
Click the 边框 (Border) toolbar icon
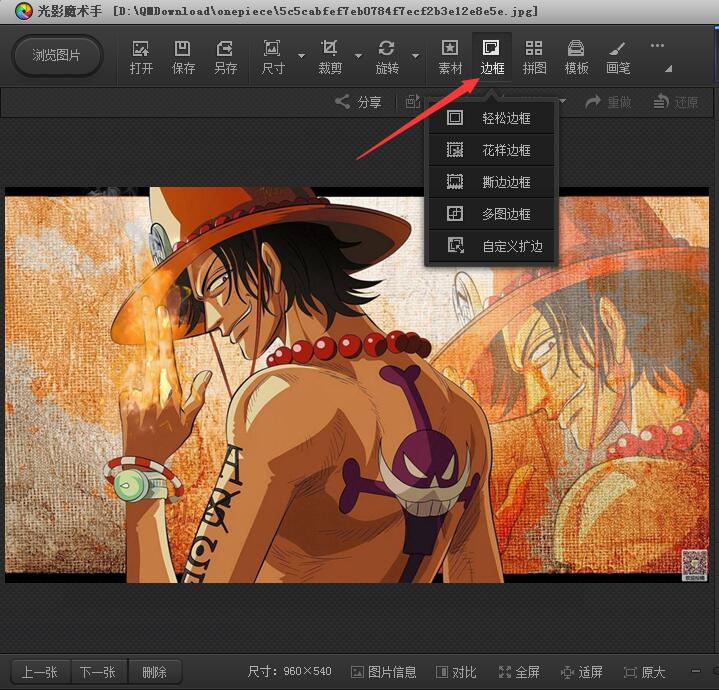[x=492, y=56]
